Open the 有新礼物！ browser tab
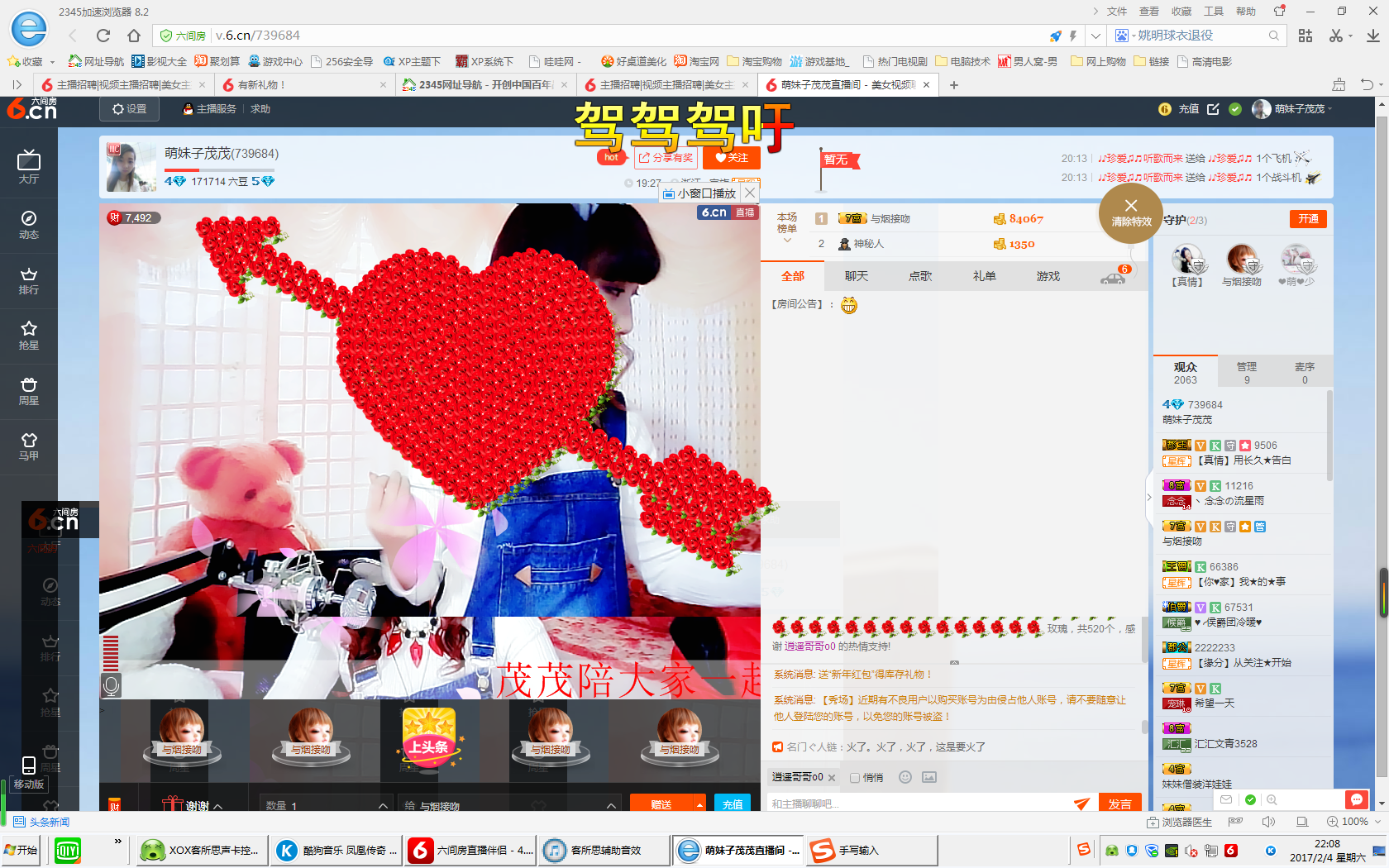 coord(304,84)
